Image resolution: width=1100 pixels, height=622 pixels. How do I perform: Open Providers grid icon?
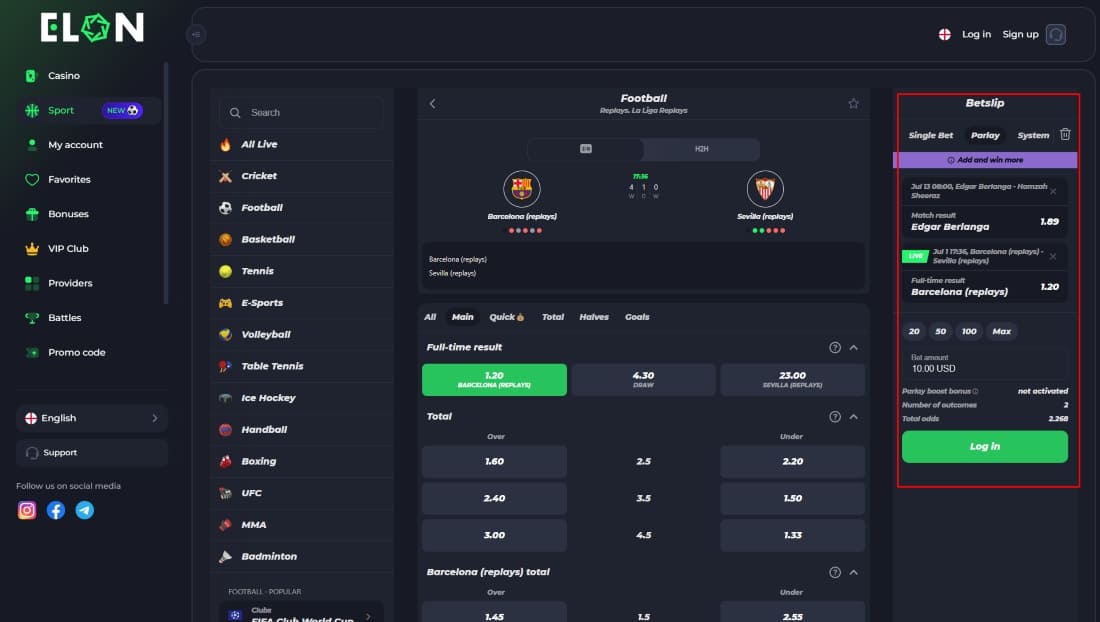point(32,283)
